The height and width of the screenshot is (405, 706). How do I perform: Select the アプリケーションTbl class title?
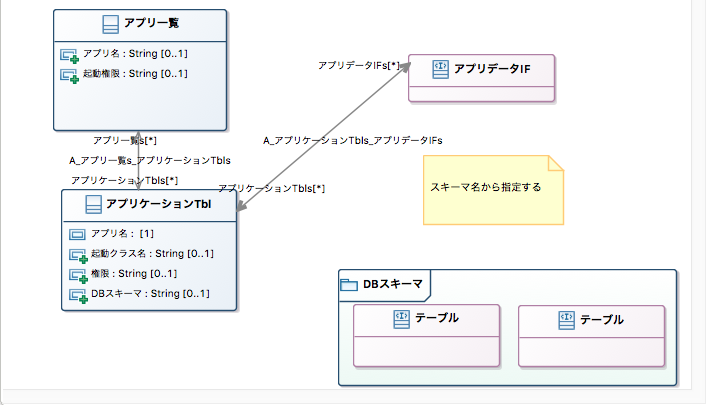point(158,204)
